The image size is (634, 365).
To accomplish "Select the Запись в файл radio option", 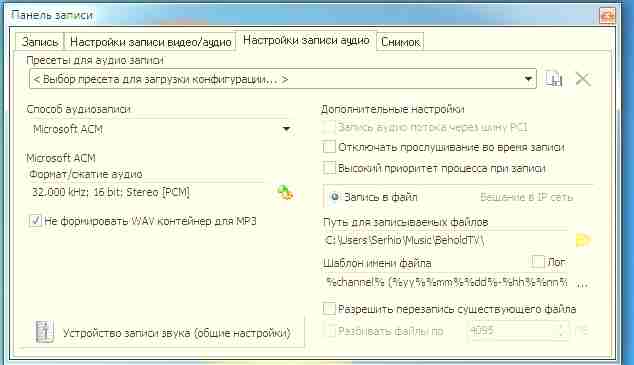I will [x=335, y=197].
